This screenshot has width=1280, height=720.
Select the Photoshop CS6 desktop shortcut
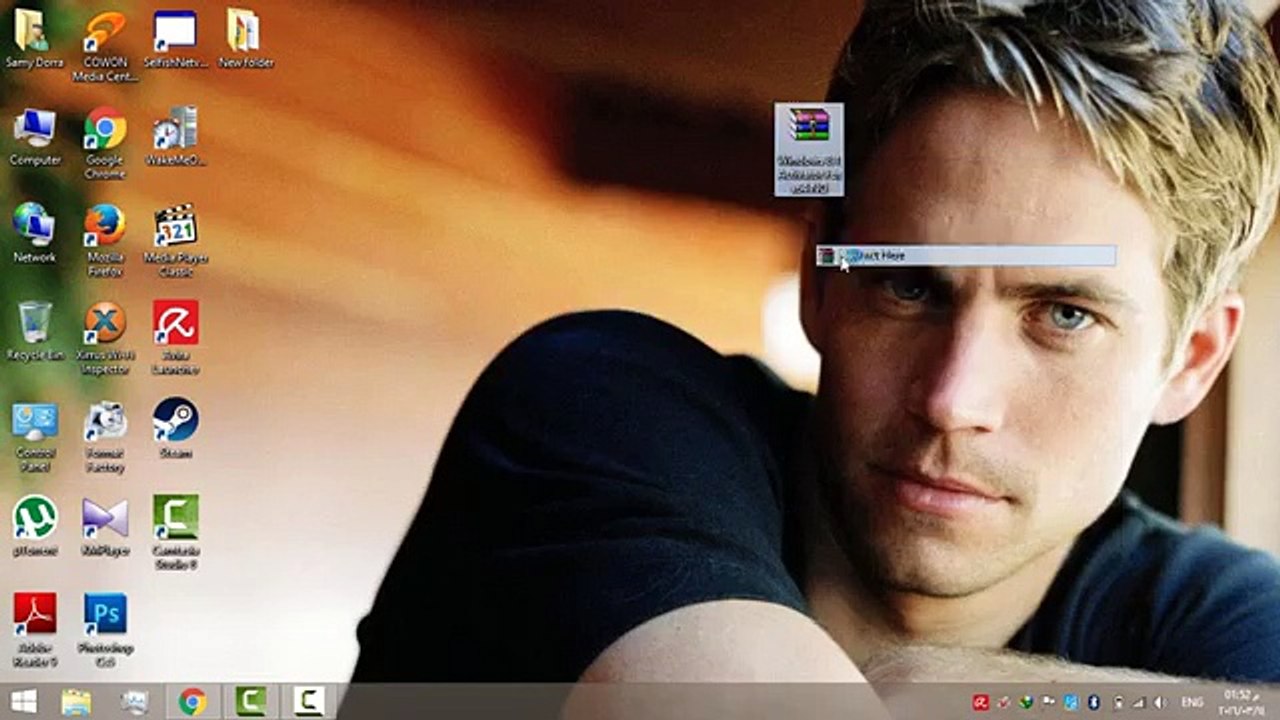[105, 632]
